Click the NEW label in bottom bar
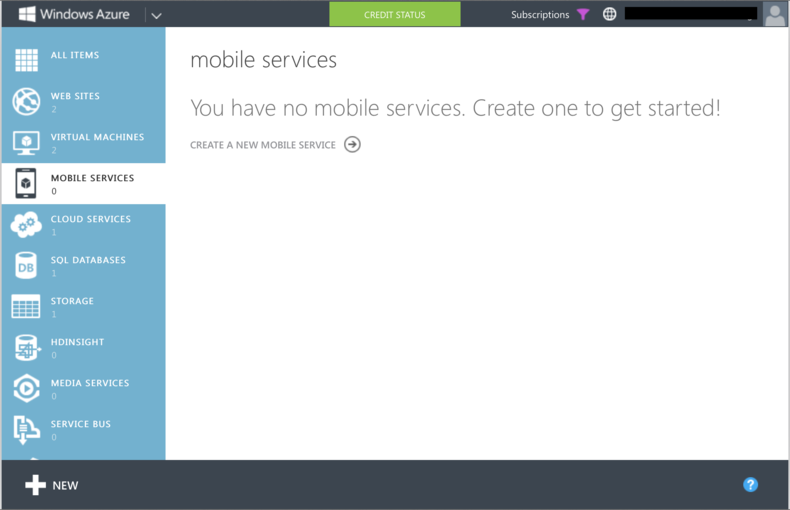 [65, 486]
